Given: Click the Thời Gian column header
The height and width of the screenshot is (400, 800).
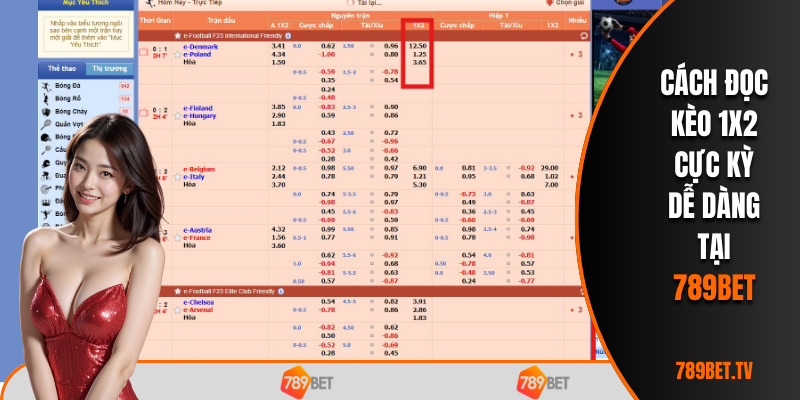Looking at the screenshot, I should [155, 20].
